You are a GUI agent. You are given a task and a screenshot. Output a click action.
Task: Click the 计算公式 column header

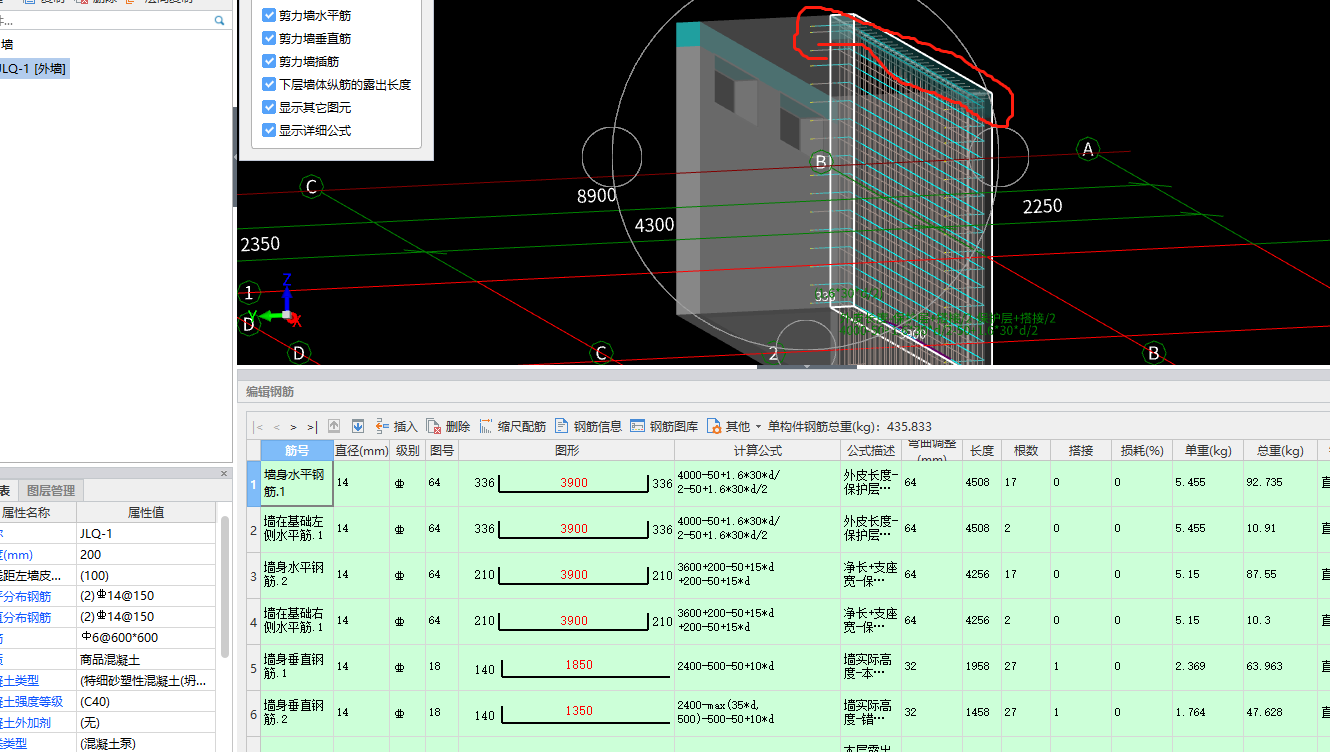[x=757, y=450]
